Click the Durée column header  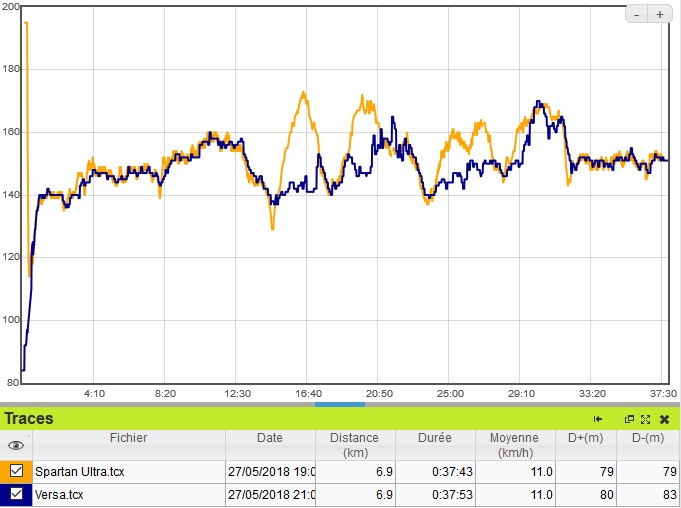click(x=435, y=438)
